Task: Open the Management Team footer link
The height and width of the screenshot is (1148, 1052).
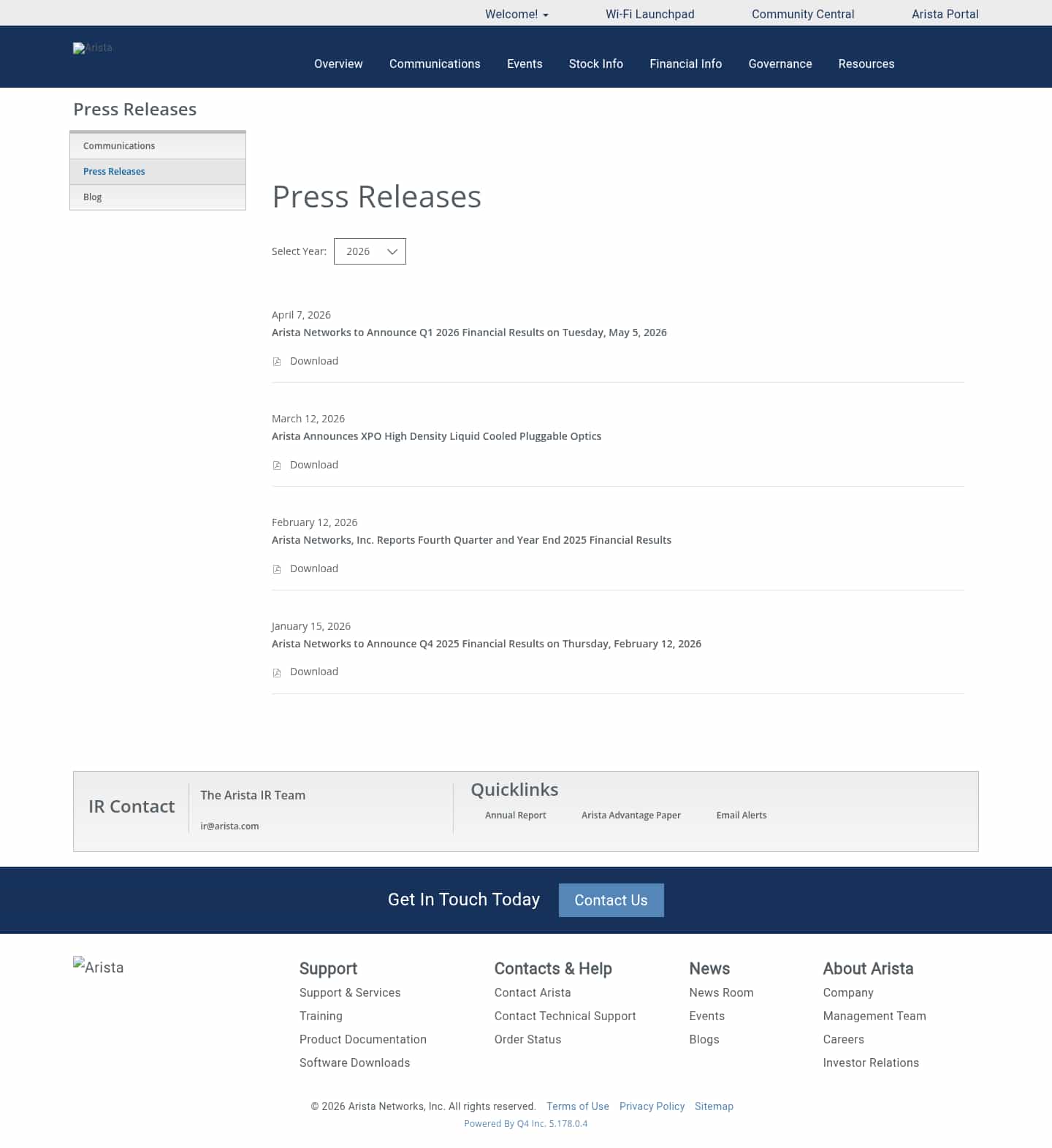Action: 874,1016
